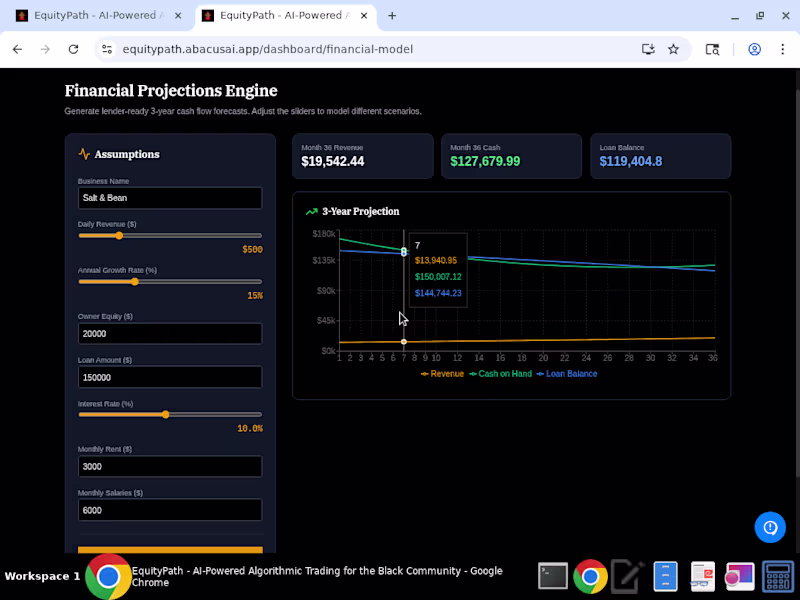Click the install app icon in address bar

[648, 49]
